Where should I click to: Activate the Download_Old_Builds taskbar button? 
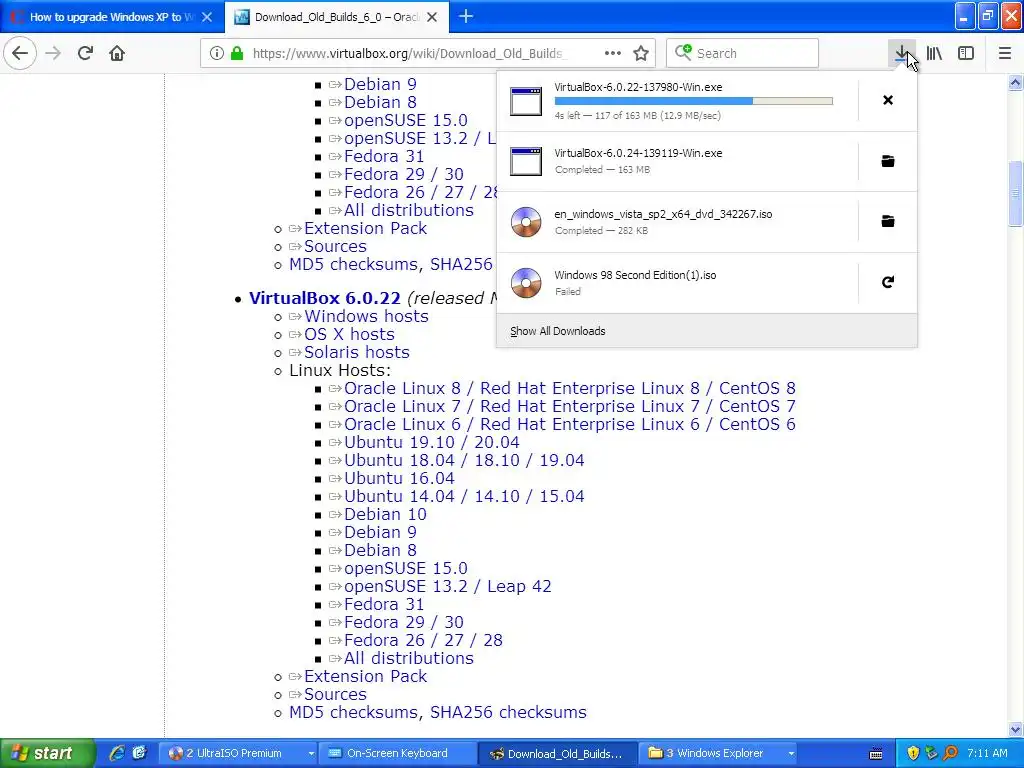coord(556,753)
